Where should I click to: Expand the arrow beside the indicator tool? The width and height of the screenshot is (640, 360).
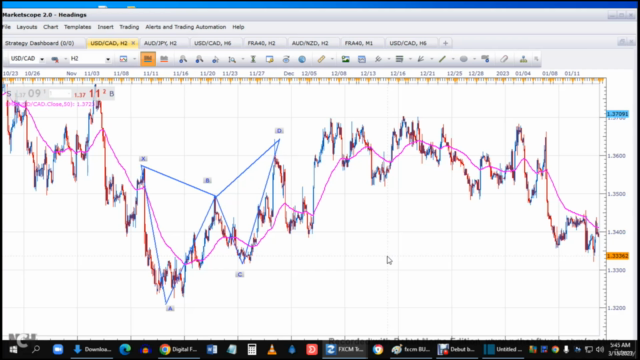click(x=389, y=59)
